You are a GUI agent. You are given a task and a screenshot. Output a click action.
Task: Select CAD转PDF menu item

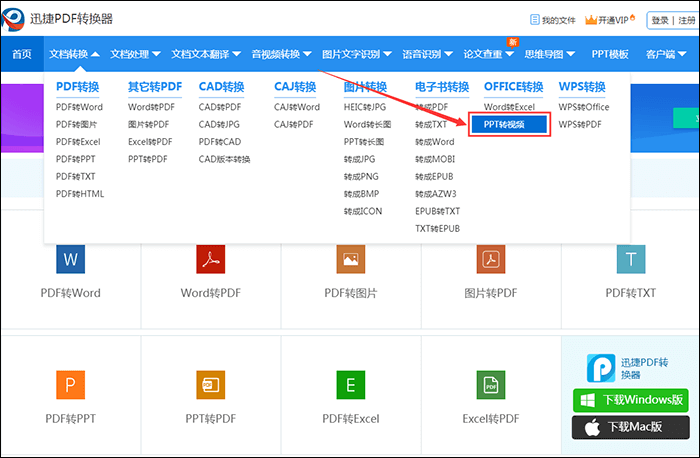click(x=220, y=107)
